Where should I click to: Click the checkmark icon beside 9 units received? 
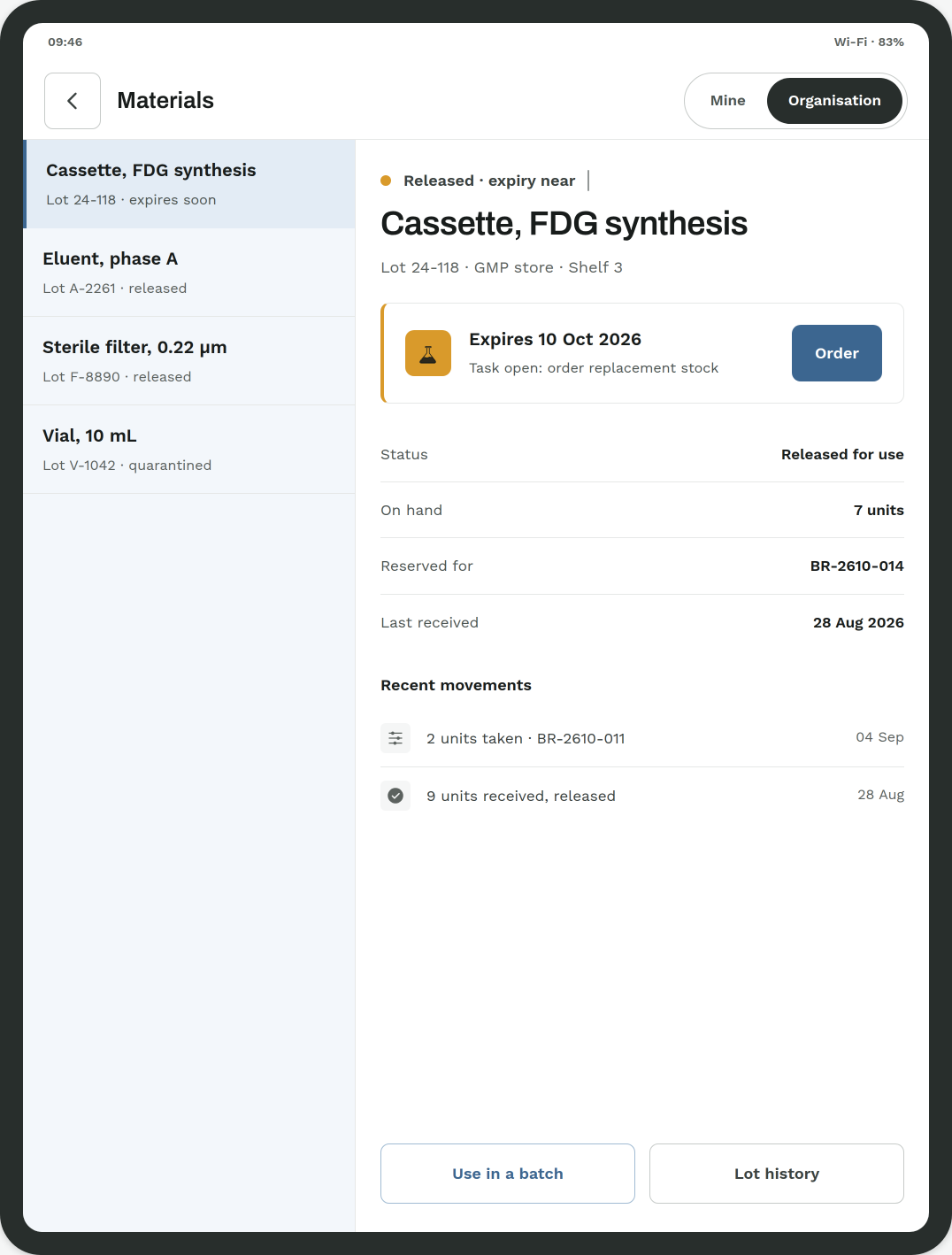tap(395, 796)
